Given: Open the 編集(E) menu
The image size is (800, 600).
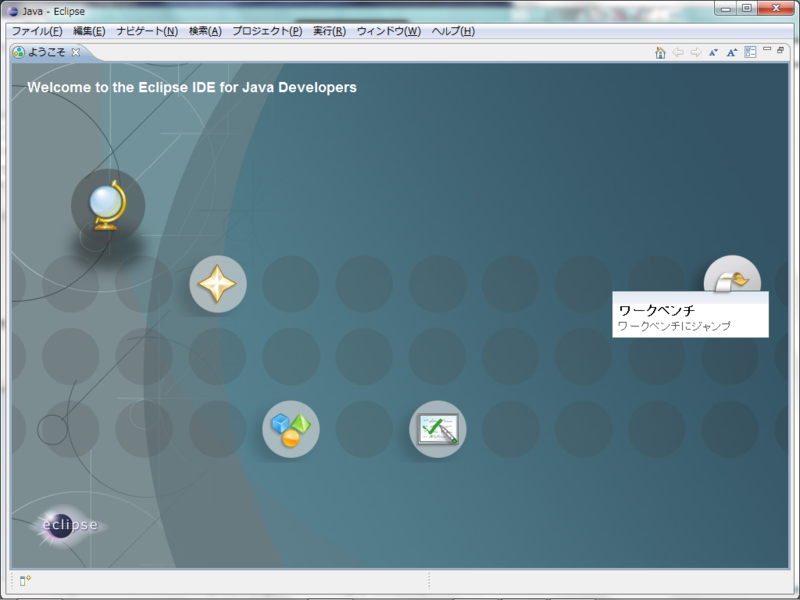Looking at the screenshot, I should (x=89, y=31).
